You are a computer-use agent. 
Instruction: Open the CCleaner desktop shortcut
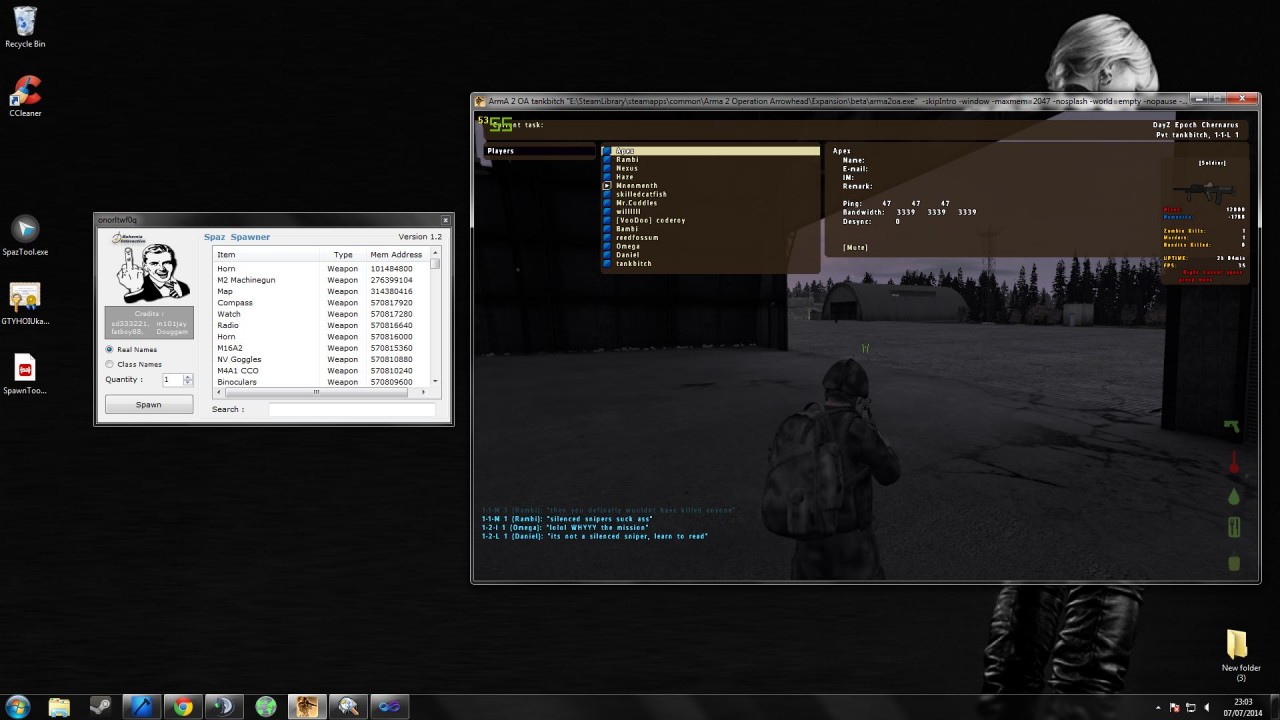click(25, 96)
